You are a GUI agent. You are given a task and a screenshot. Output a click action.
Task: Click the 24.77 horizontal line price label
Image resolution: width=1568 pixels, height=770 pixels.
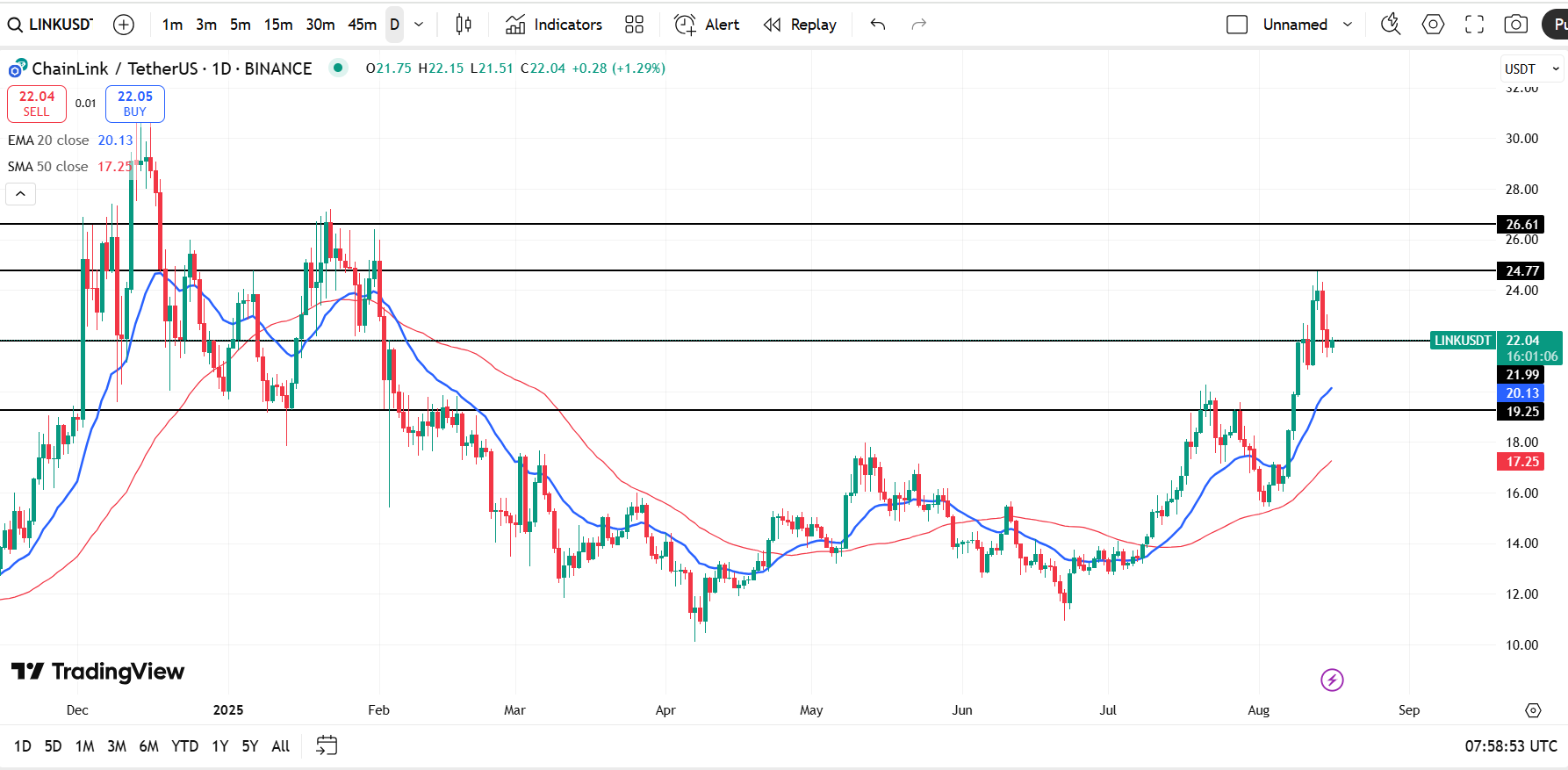(x=1521, y=271)
